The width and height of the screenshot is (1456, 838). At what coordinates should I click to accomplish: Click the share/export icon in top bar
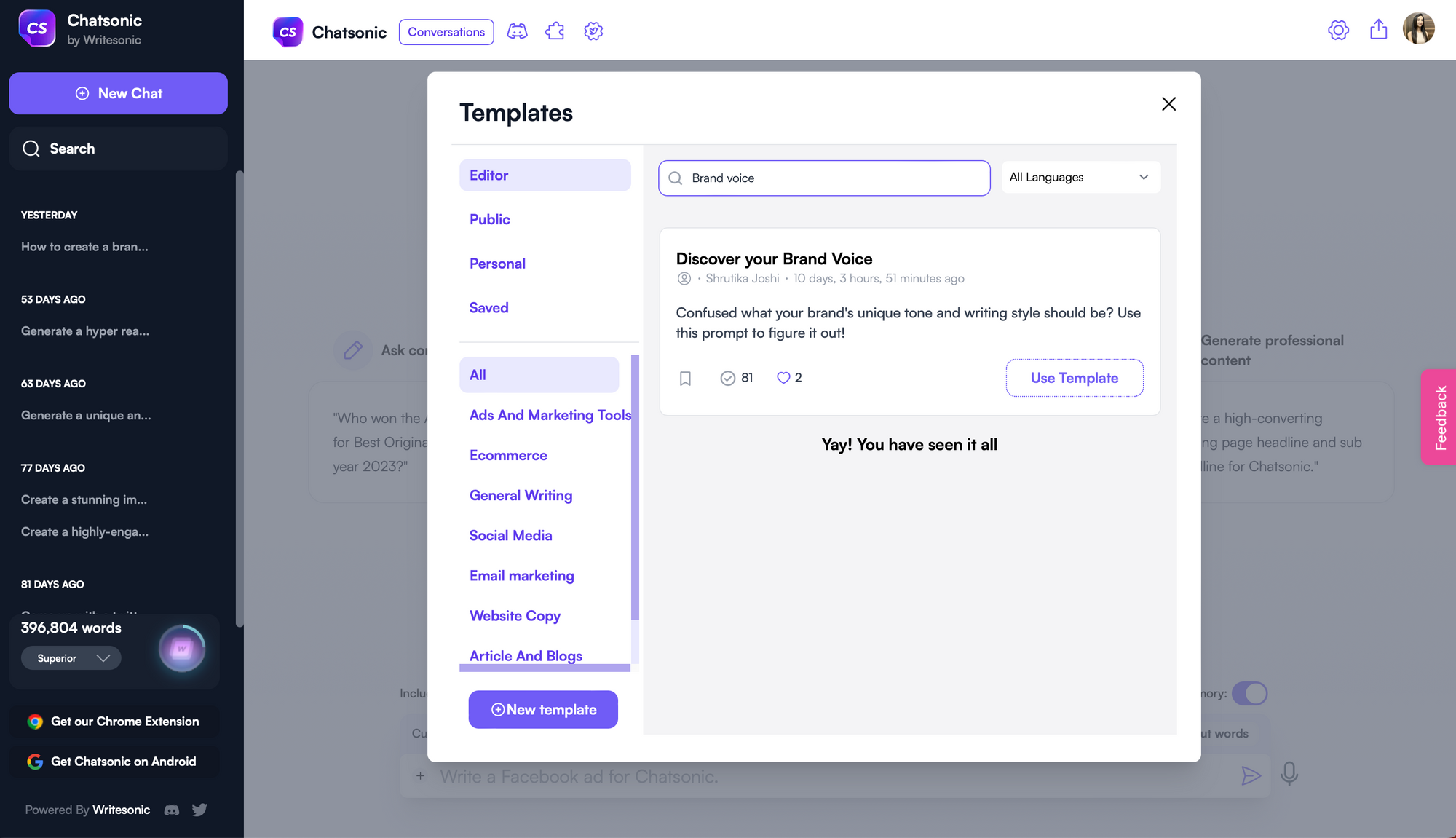click(1378, 30)
